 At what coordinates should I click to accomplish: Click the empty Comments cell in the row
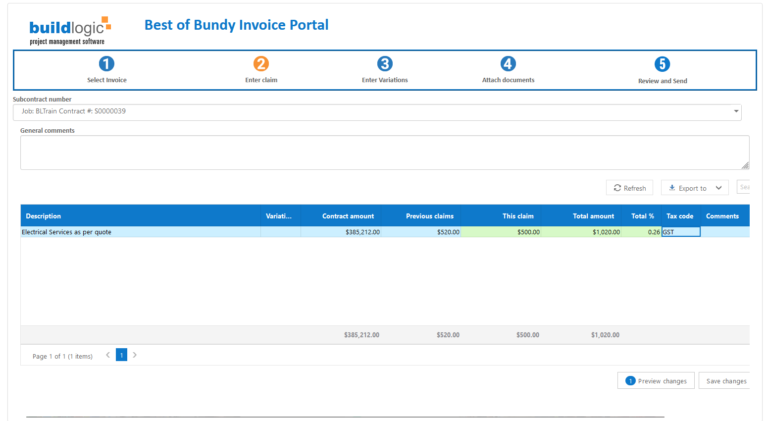click(725, 232)
